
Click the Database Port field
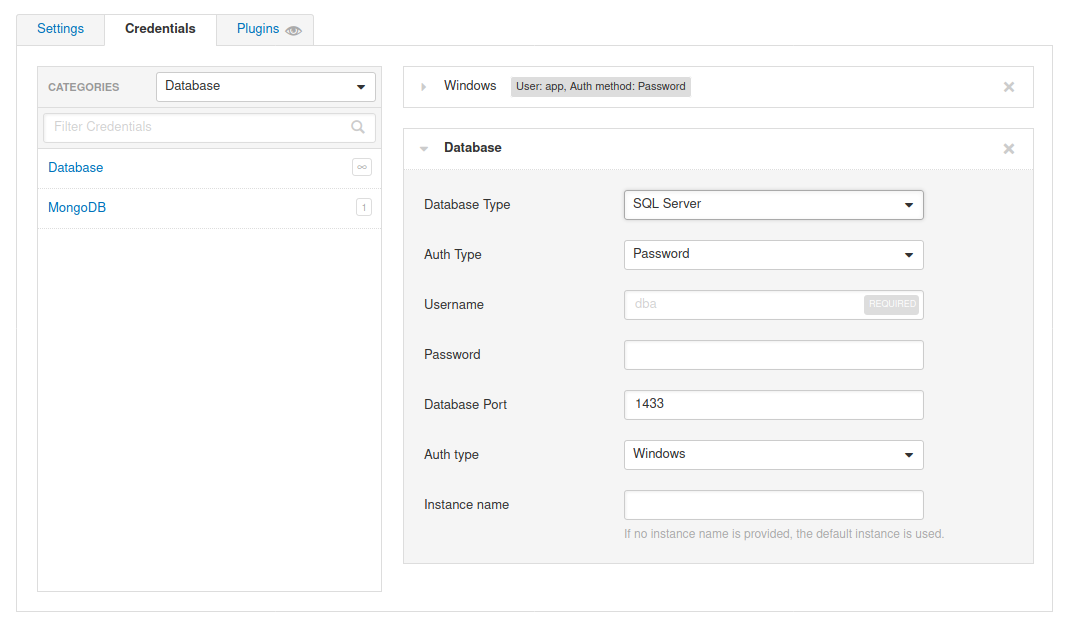coord(773,404)
